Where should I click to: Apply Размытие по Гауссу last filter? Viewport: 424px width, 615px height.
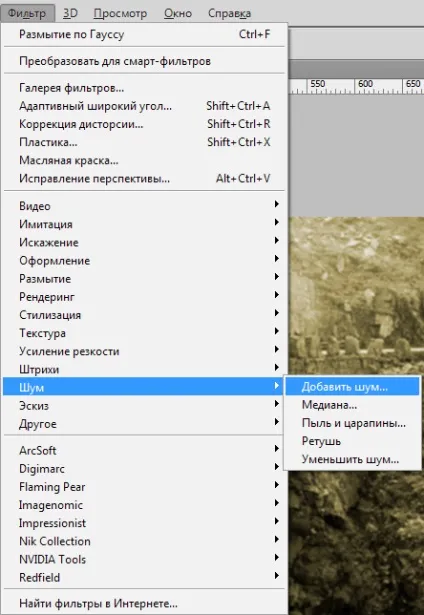pos(145,35)
